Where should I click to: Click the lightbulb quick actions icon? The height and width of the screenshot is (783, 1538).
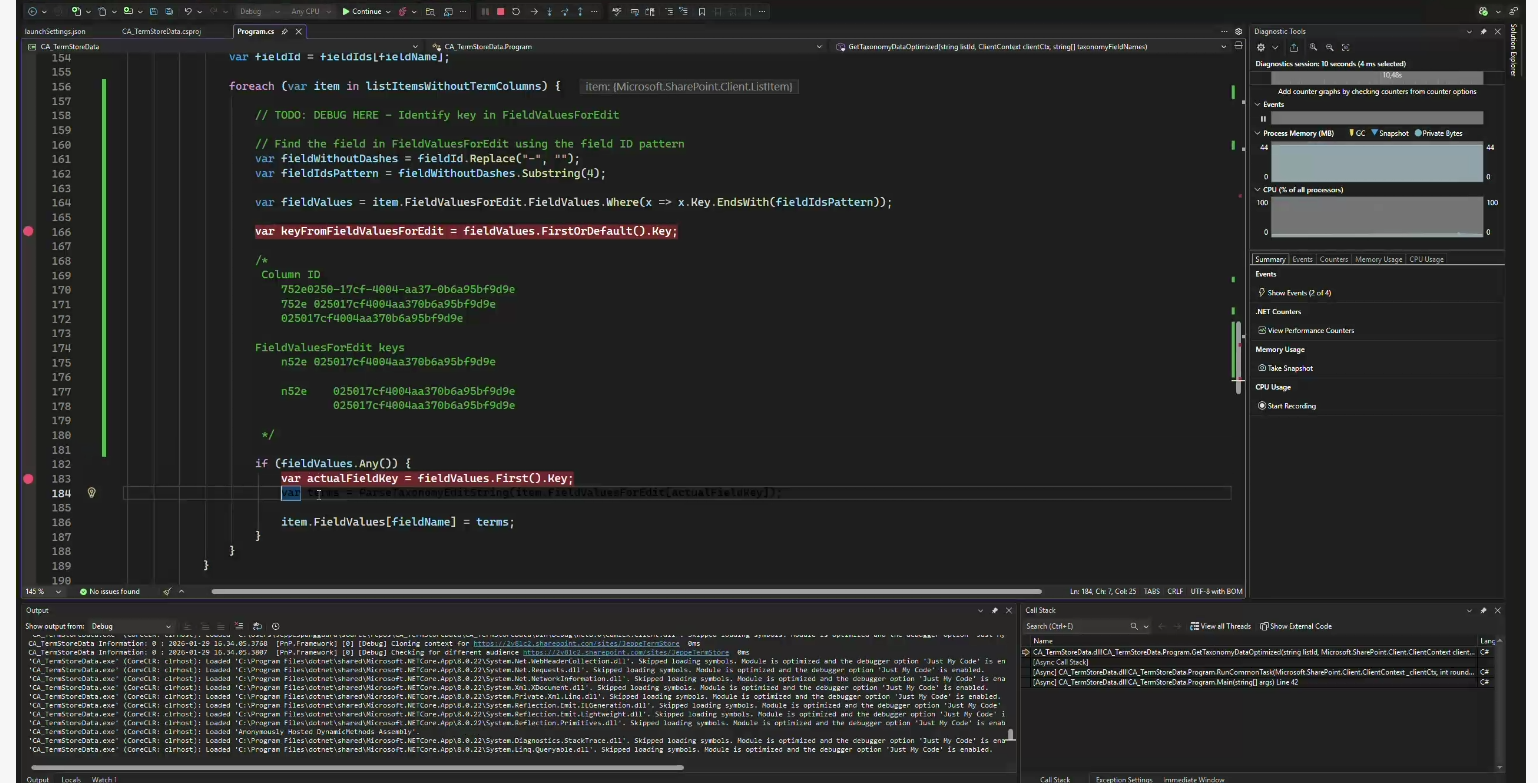pos(91,493)
